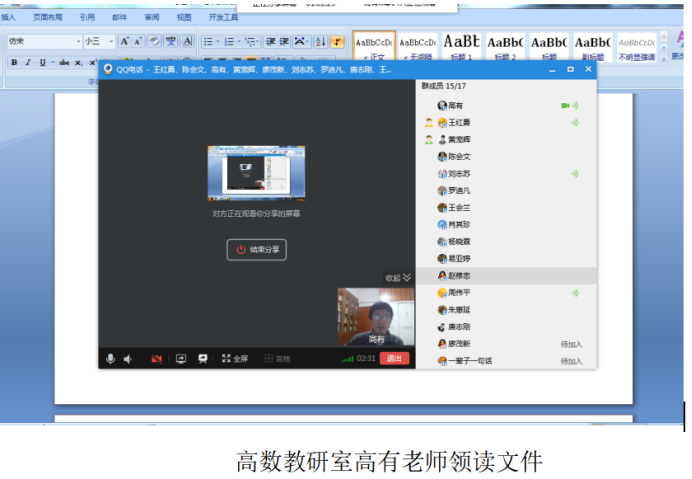Apply bold formatting in Word ribbon
Image resolution: width=692 pixels, height=479 pixels.
[x=14, y=63]
